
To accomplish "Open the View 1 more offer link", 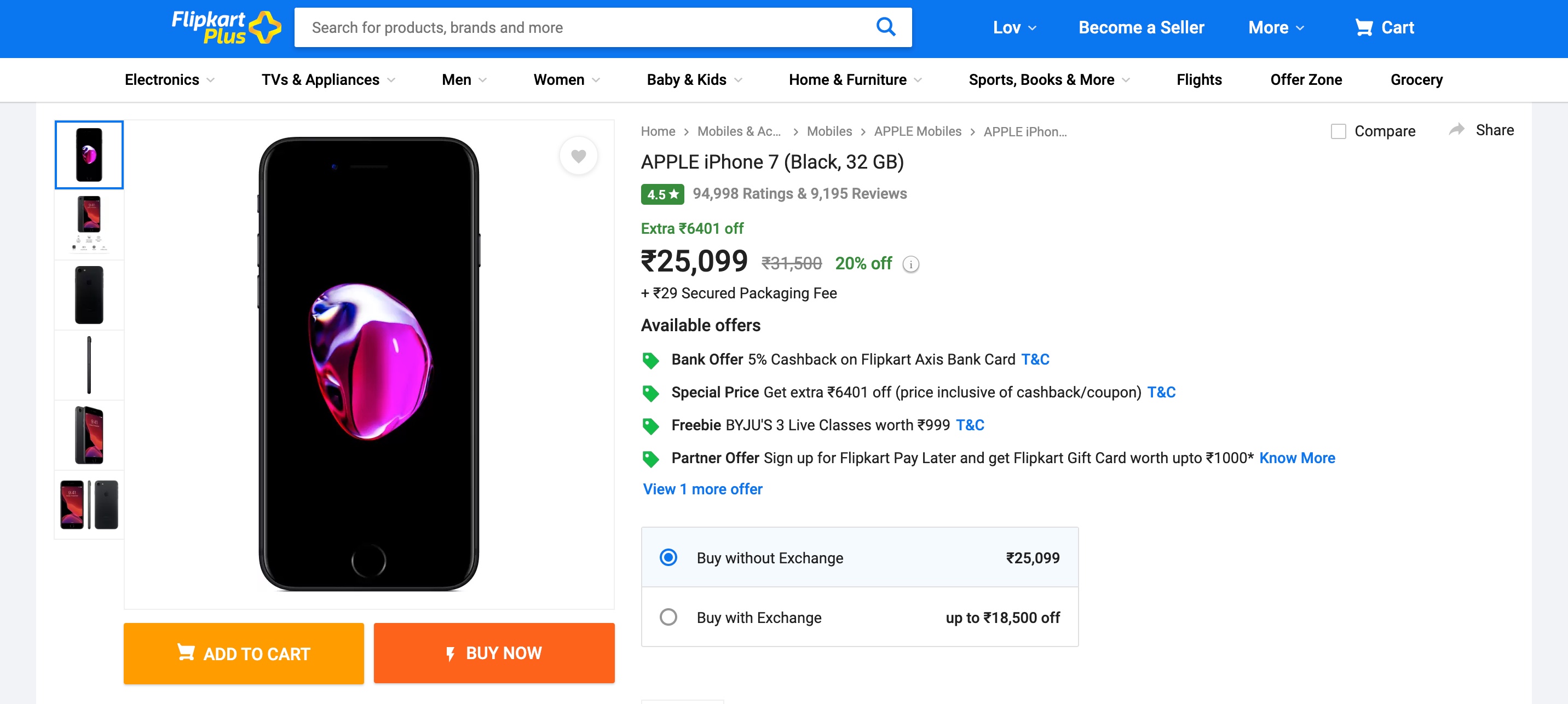I will coord(702,489).
